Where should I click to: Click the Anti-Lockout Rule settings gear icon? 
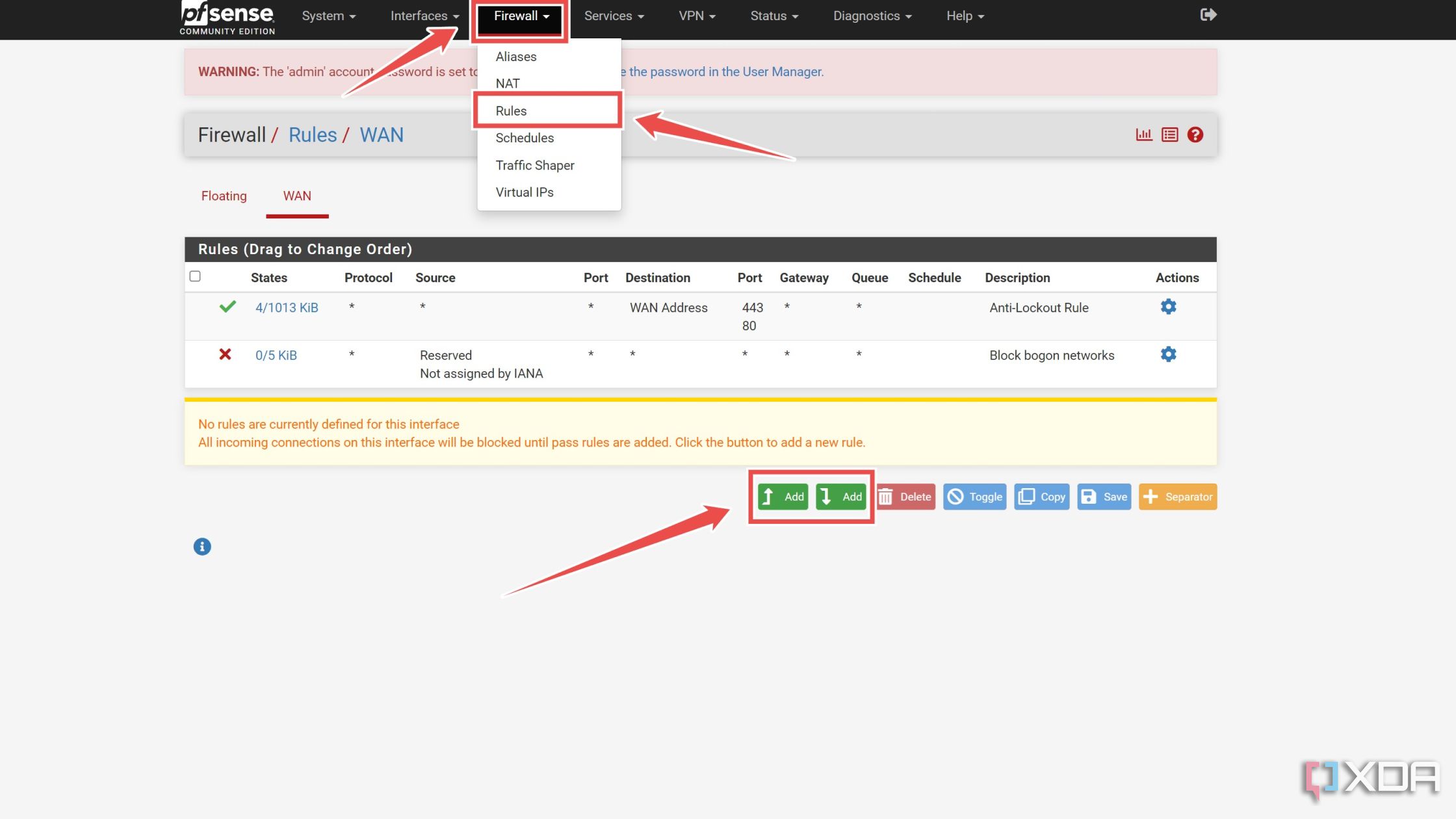click(x=1168, y=307)
